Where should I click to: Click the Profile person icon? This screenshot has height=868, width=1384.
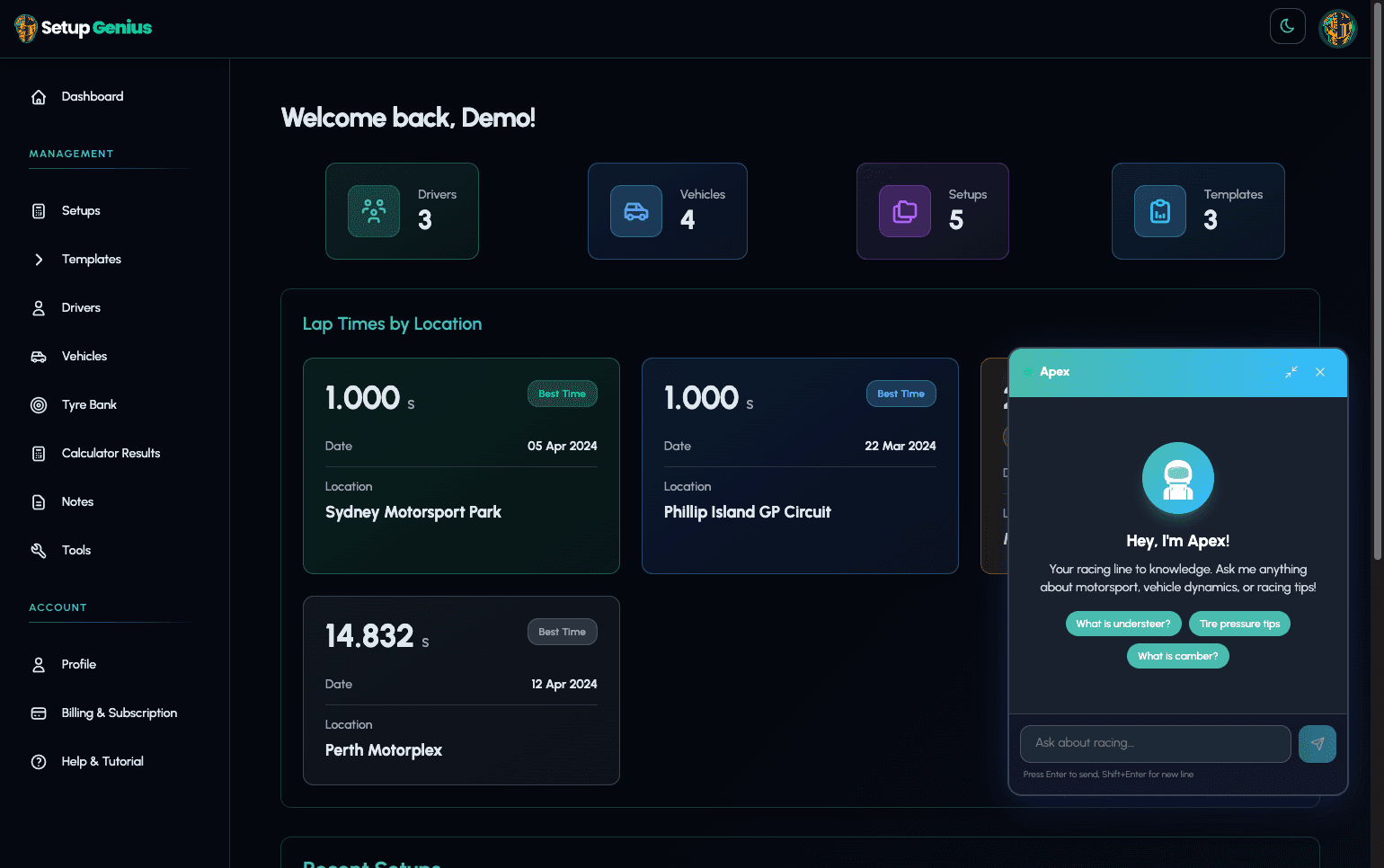[x=39, y=665]
